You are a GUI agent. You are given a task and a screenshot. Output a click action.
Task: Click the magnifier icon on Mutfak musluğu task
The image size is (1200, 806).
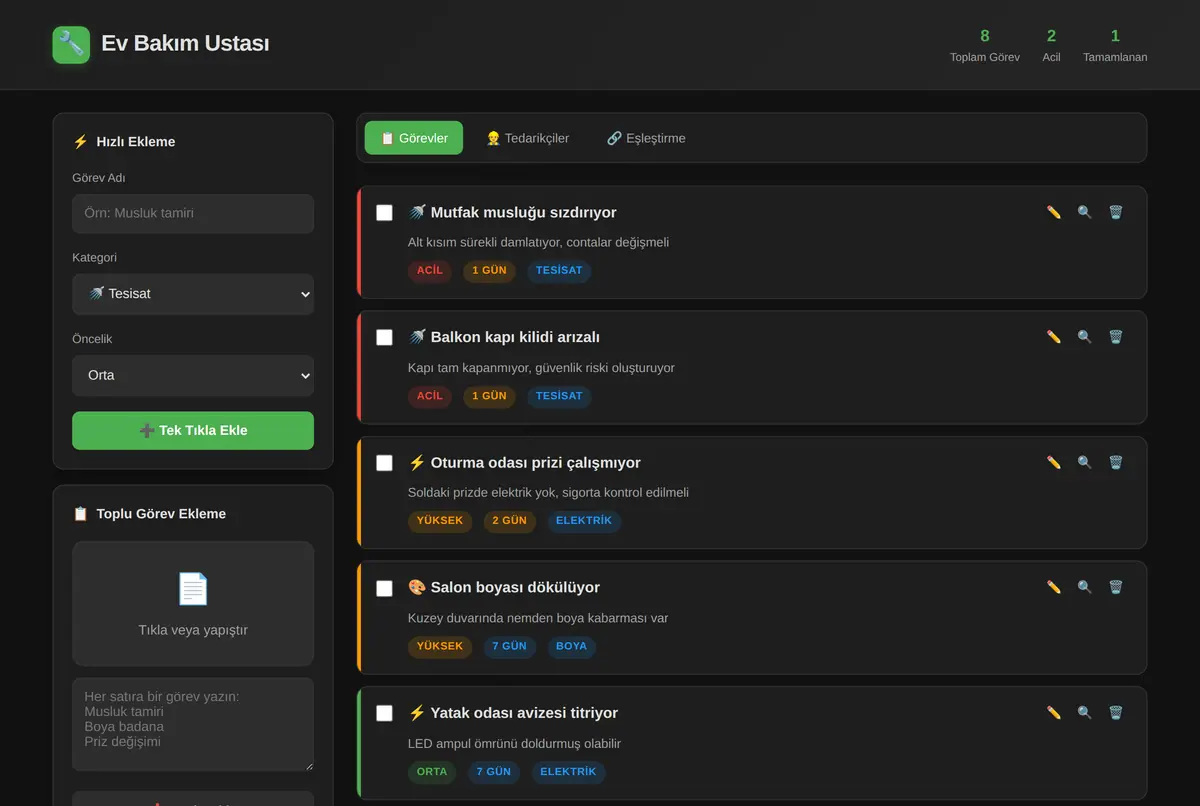(x=1085, y=212)
